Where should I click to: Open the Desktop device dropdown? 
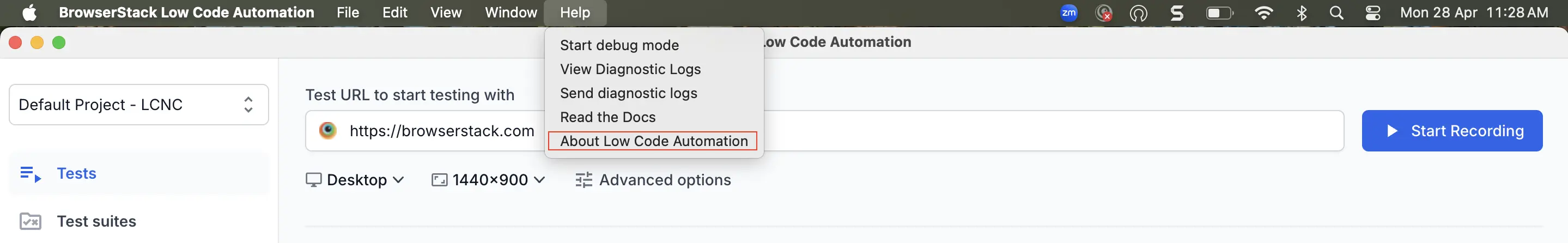click(355, 180)
